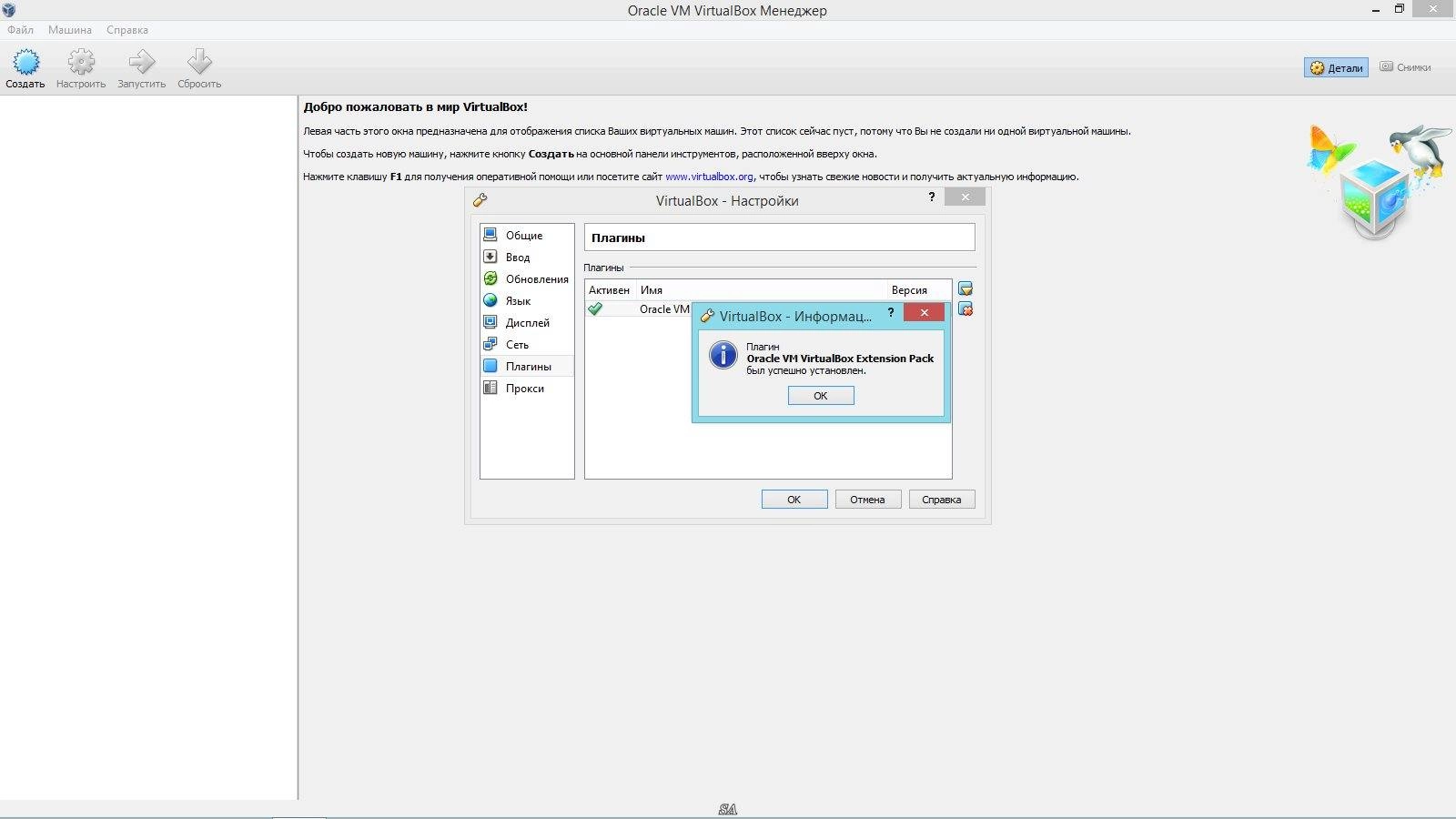Close the information dialog with red X
Image resolution: width=1456 pixels, height=819 pixels.
[924, 312]
